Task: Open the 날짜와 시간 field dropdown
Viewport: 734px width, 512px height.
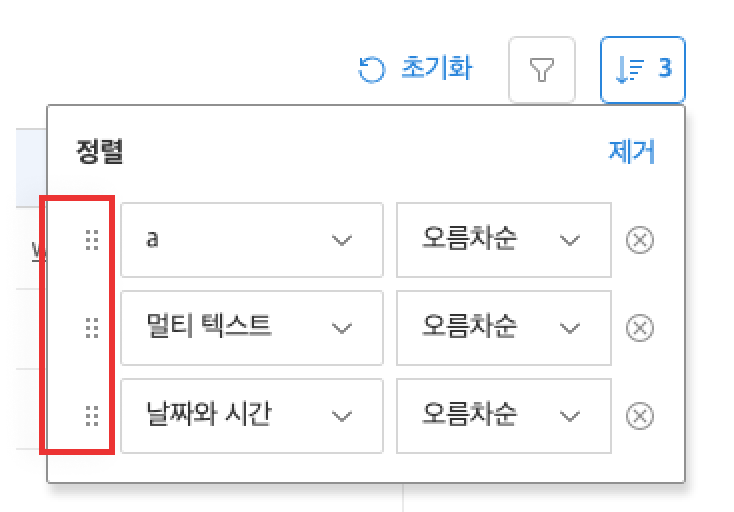Action: pyautogui.click(x=251, y=415)
